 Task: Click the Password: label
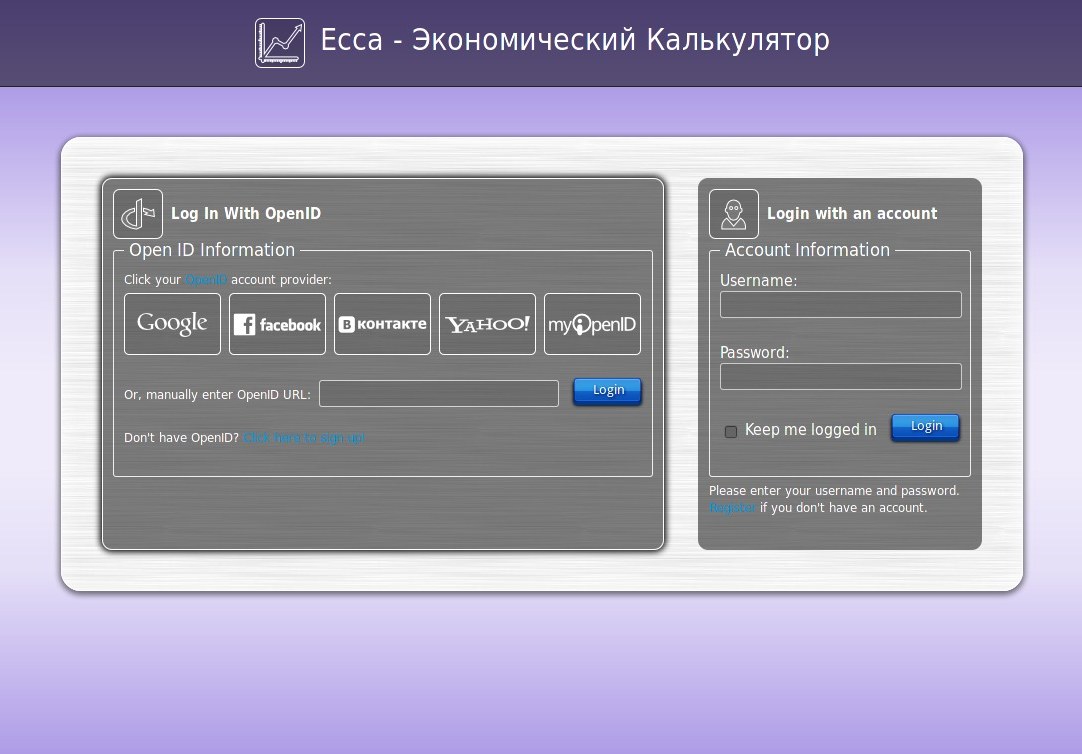point(754,353)
